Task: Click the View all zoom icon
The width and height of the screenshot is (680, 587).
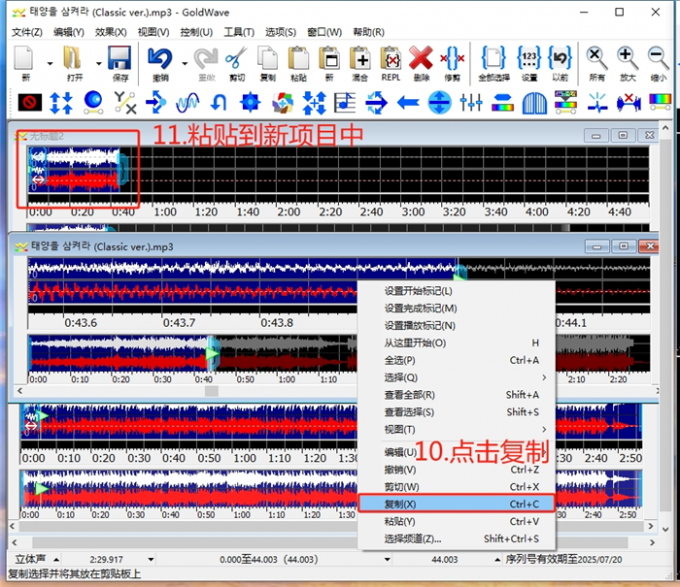Action: click(597, 63)
